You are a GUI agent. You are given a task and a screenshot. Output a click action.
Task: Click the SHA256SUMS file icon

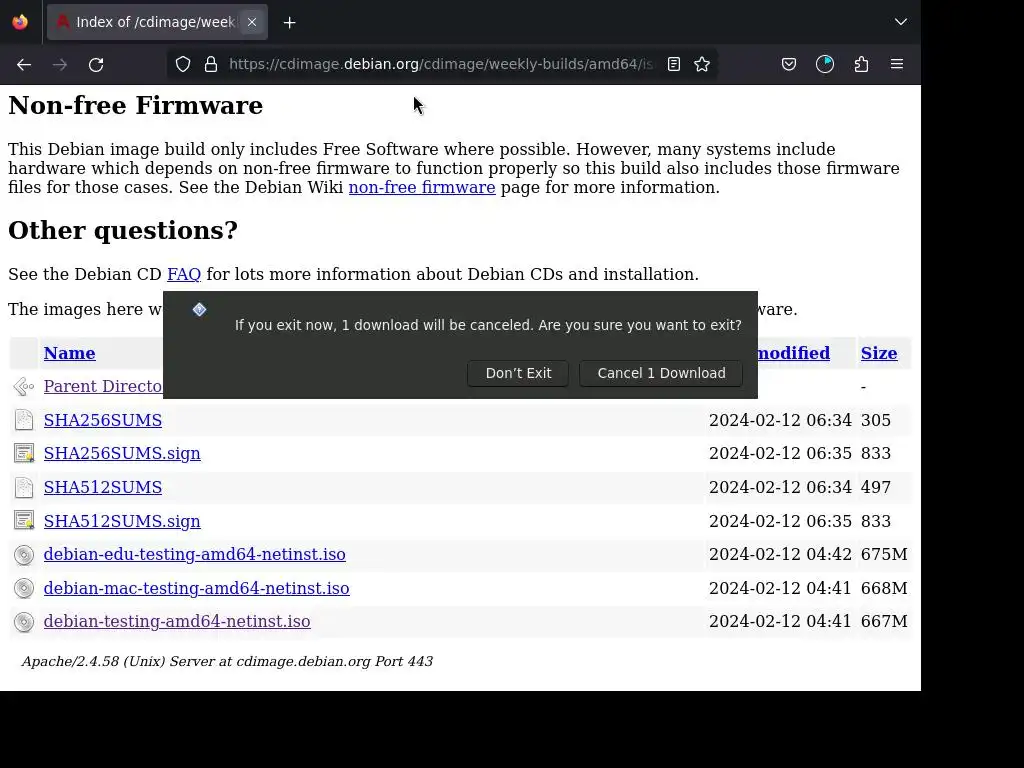pyautogui.click(x=24, y=420)
